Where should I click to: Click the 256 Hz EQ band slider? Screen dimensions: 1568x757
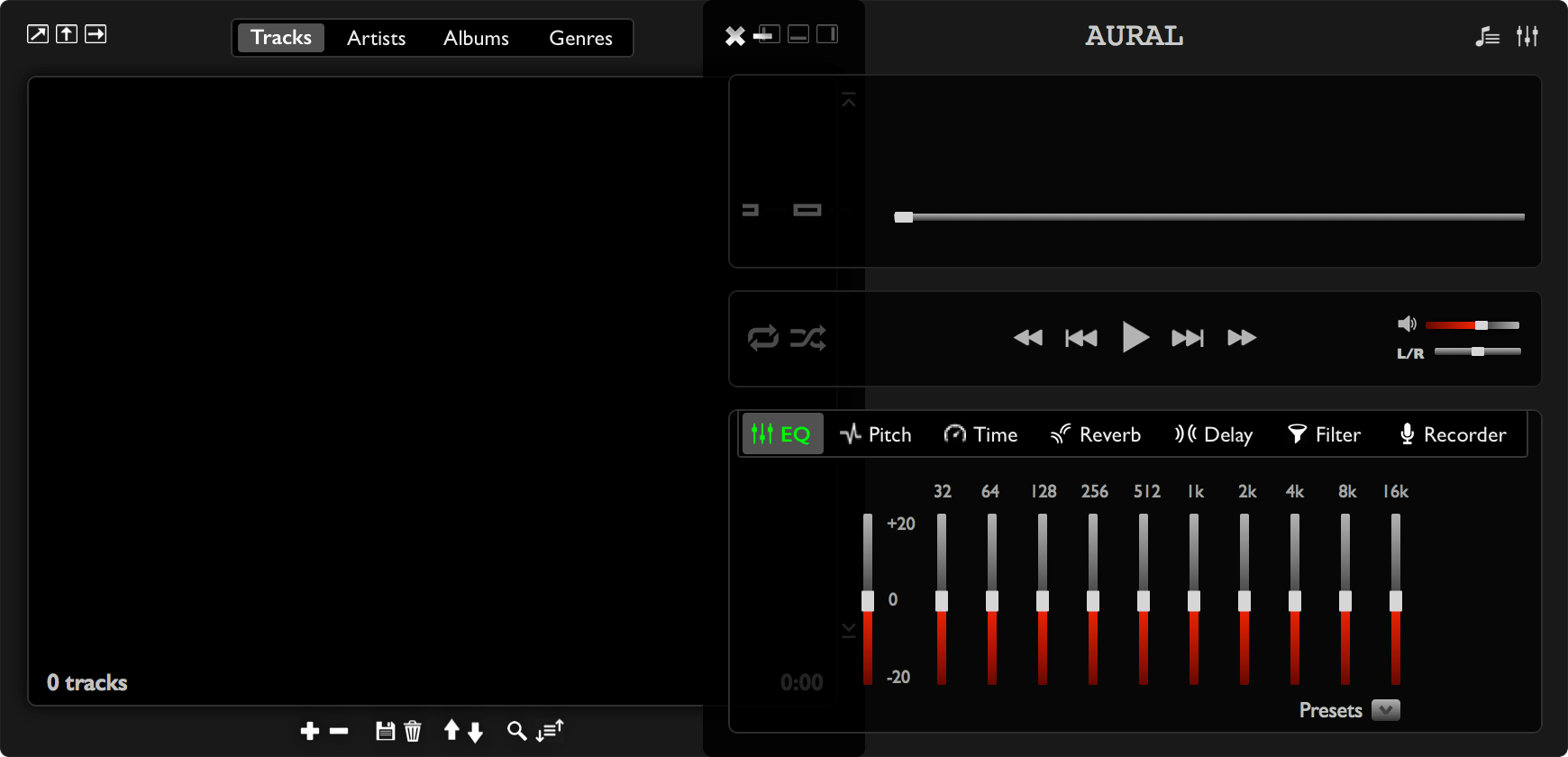tap(1093, 600)
